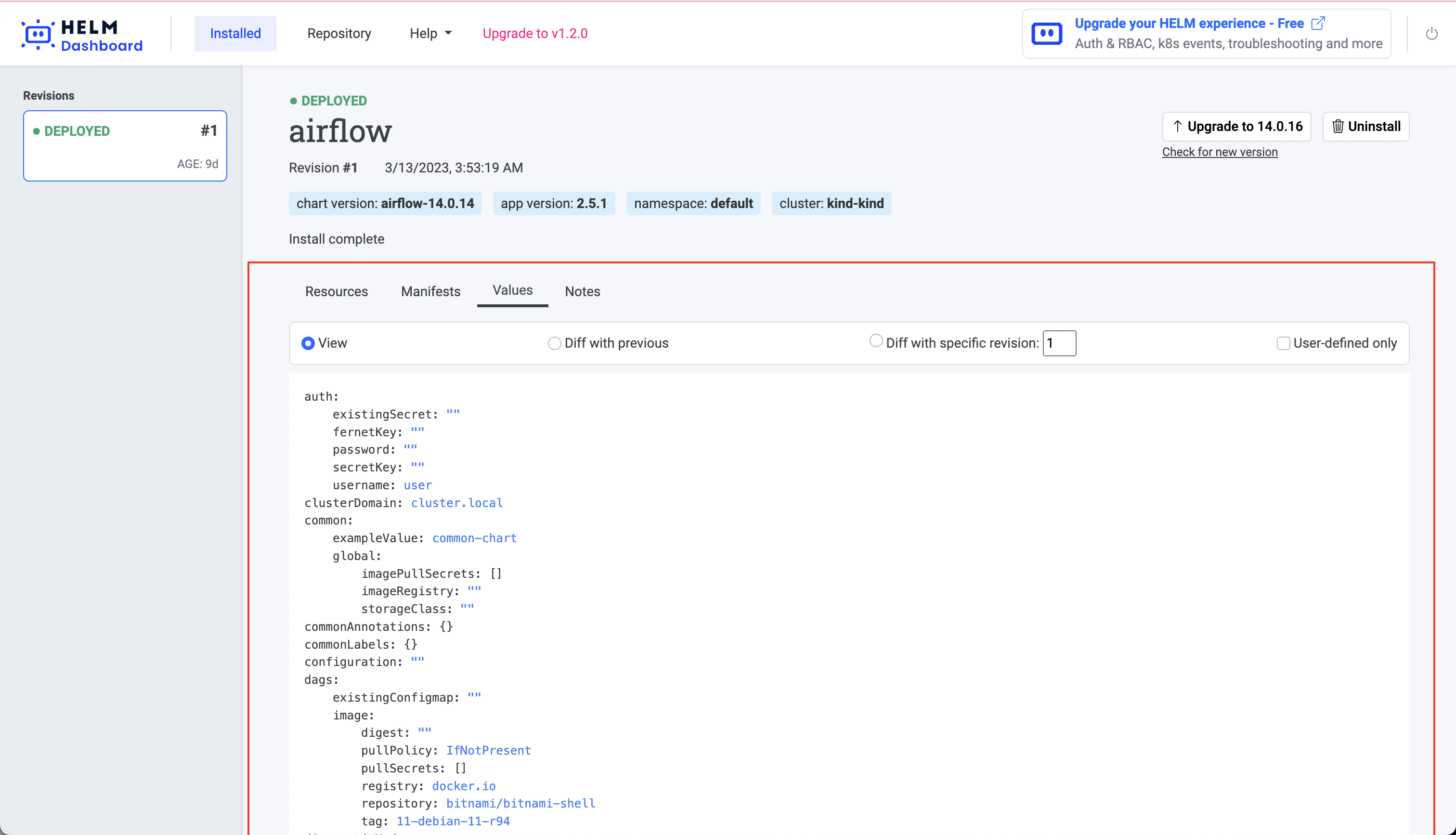Click the 'Upgrade to 14.0.16' button
This screenshot has width=1456, height=835.
[1237, 126]
